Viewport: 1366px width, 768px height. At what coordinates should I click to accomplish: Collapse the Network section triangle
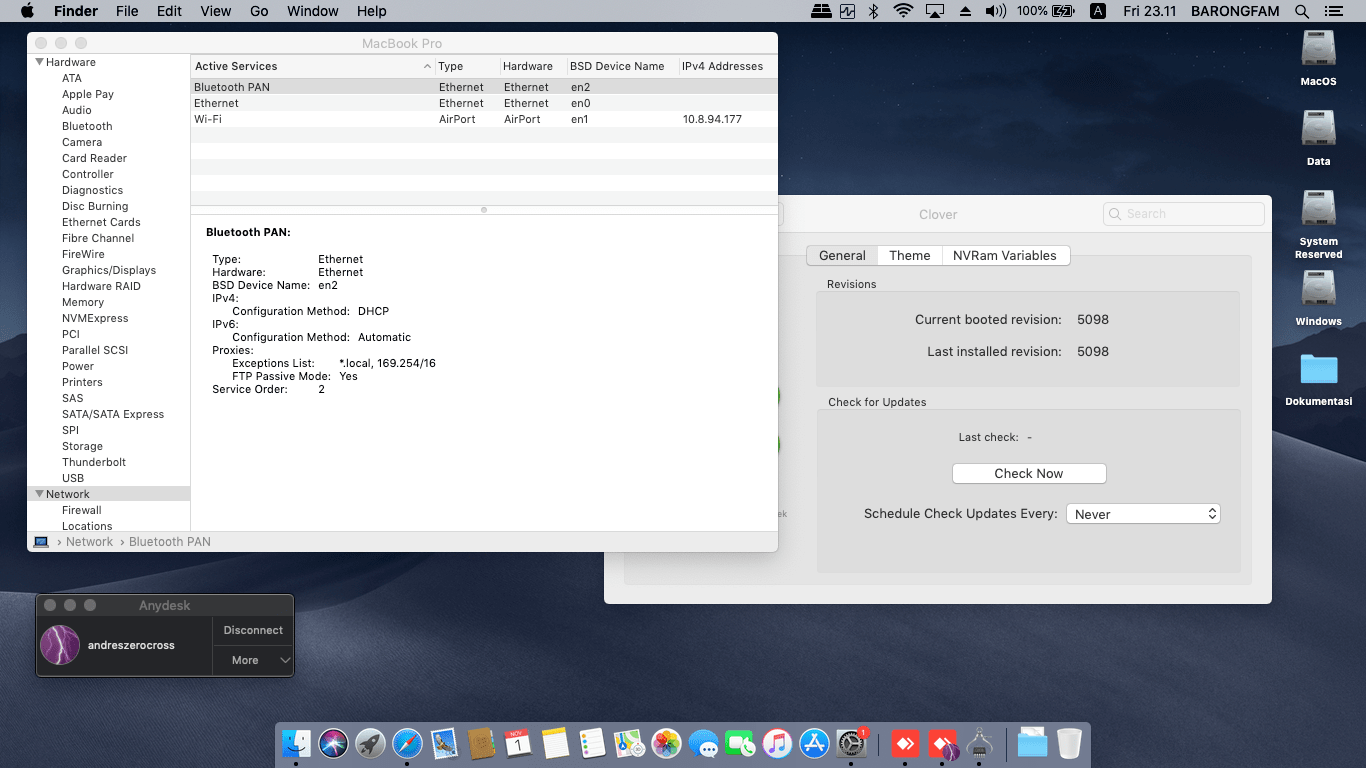click(39, 494)
